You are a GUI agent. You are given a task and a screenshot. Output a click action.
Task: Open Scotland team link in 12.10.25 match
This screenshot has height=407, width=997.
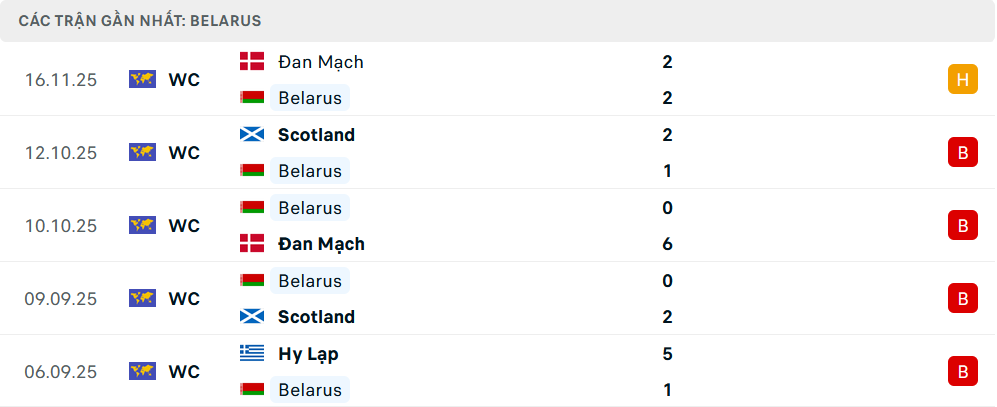(316, 134)
